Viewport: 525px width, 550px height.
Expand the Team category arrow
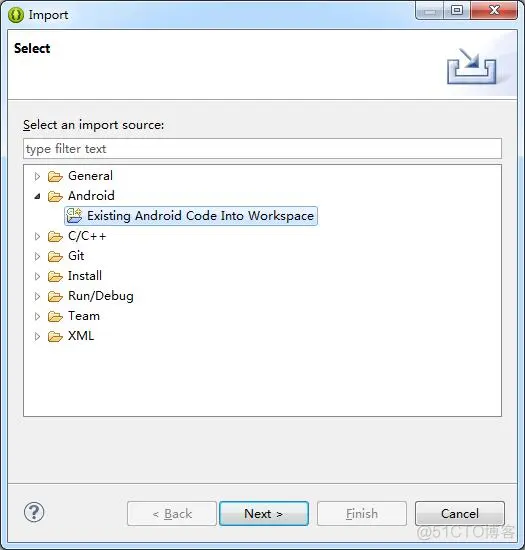[x=37, y=317]
